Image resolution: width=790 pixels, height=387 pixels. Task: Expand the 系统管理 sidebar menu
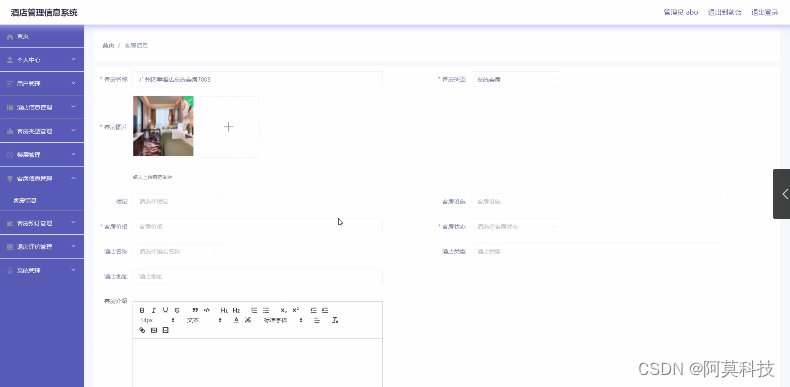coord(42,270)
